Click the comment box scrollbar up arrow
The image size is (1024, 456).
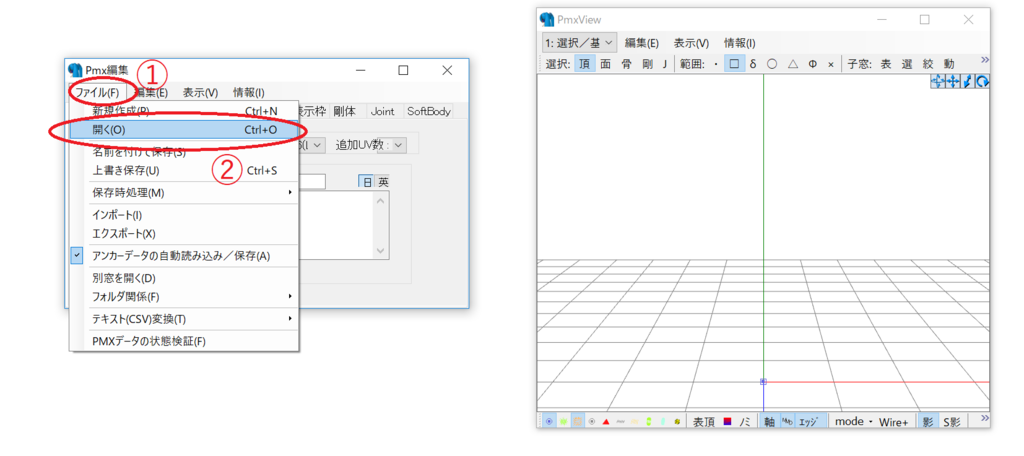click(381, 200)
